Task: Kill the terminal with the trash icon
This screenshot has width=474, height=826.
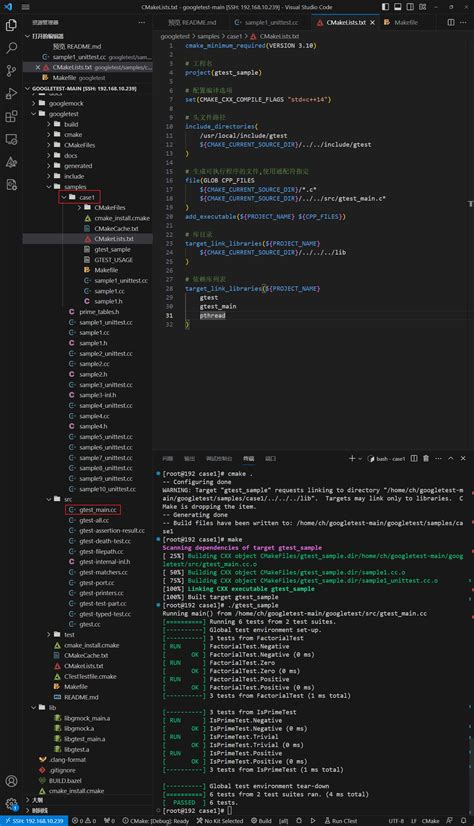Action: point(426,458)
